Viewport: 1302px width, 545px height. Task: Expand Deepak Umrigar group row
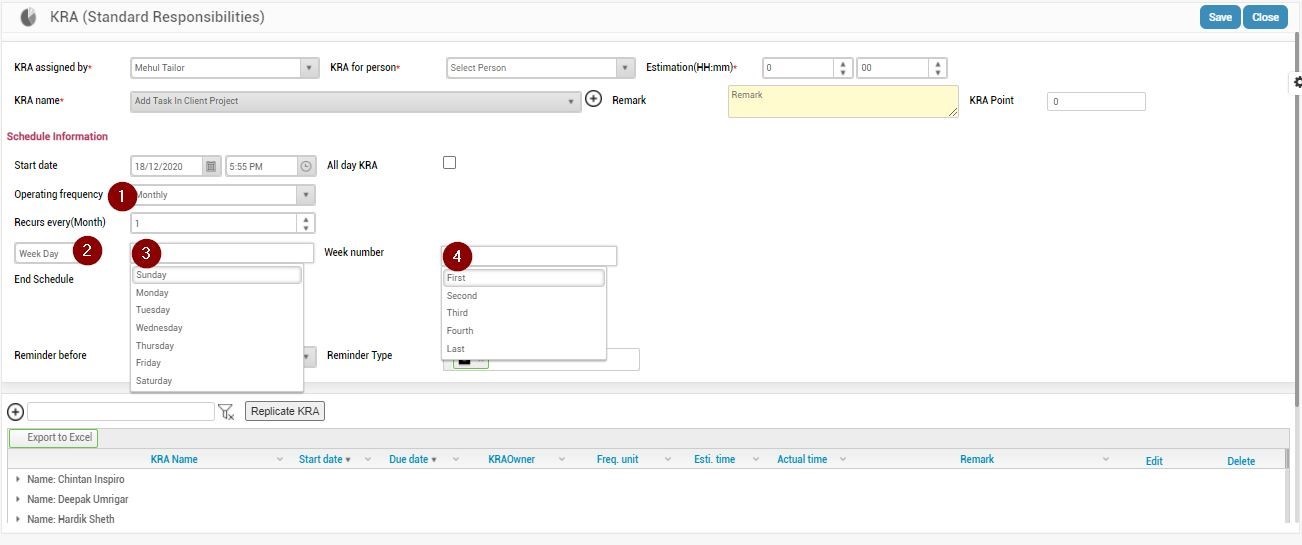(18, 500)
